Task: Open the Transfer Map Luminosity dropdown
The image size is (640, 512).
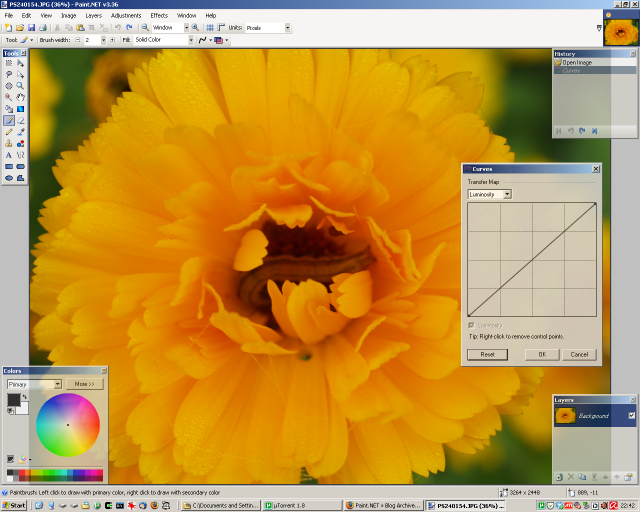Action: pos(507,194)
